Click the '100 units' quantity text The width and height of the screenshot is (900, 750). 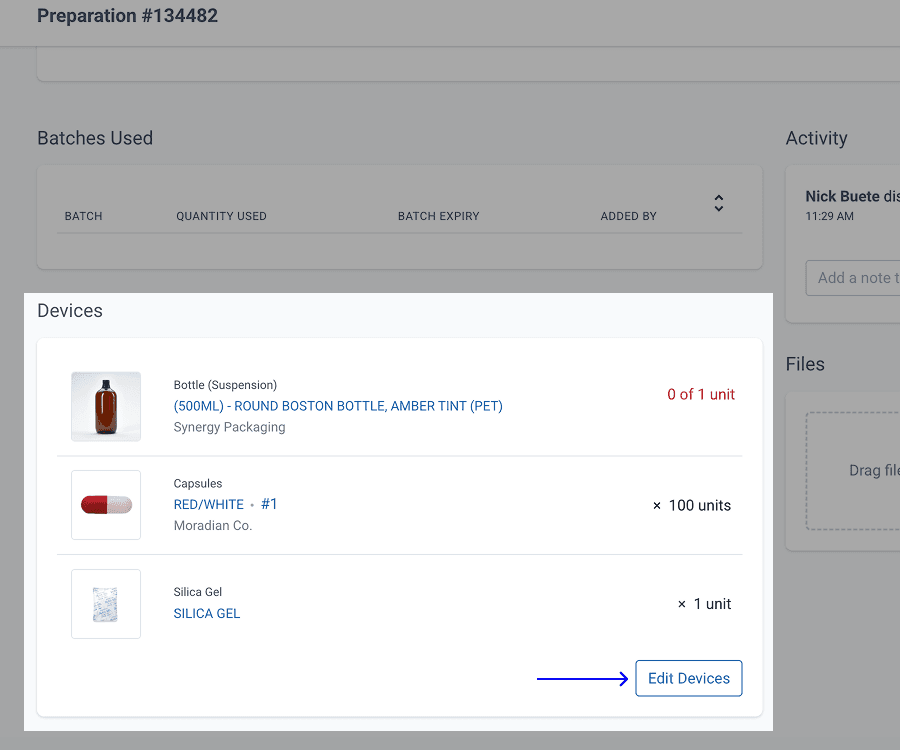click(700, 505)
